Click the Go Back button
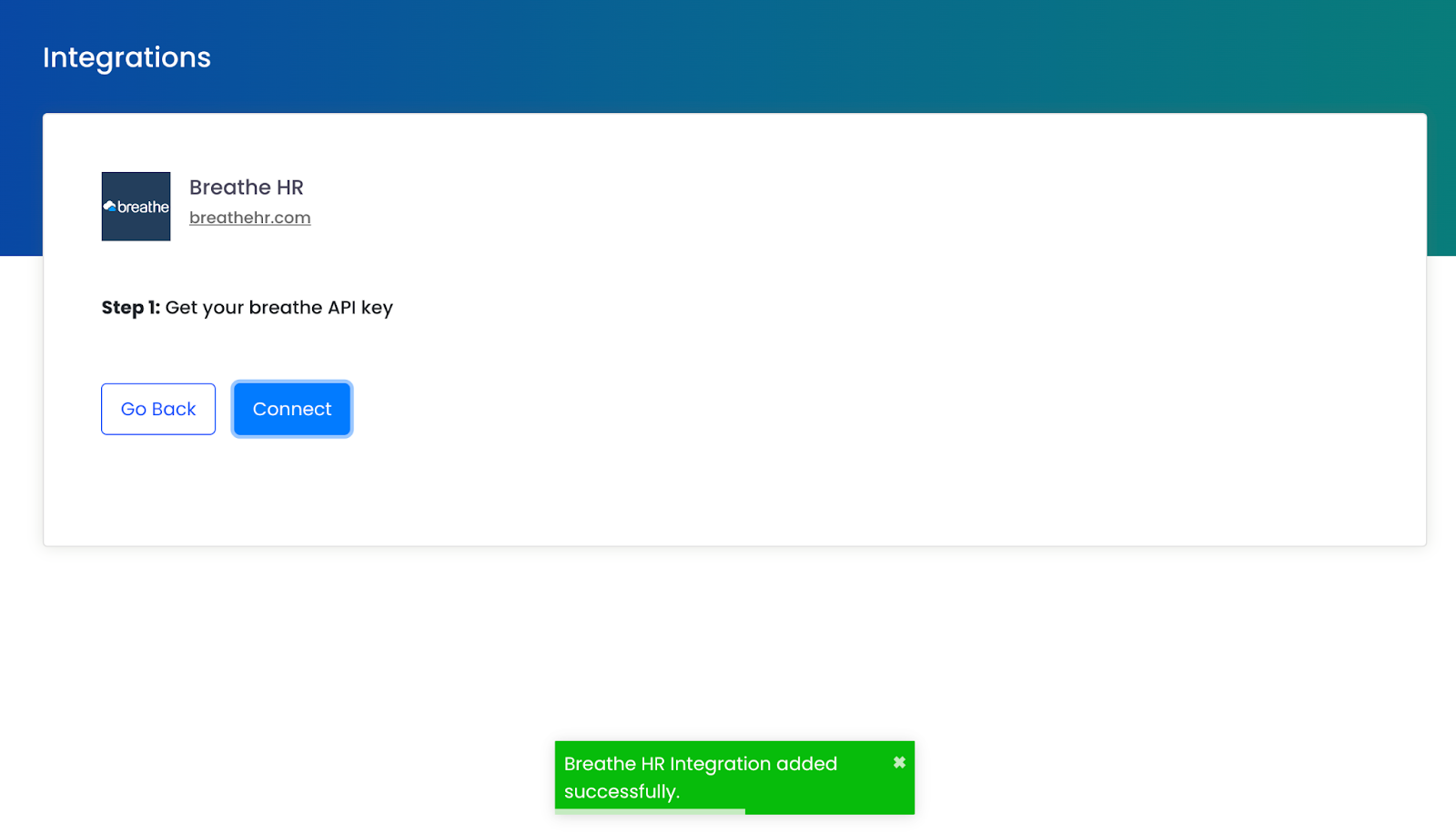Viewport: 1456px width, 834px height. (x=158, y=409)
